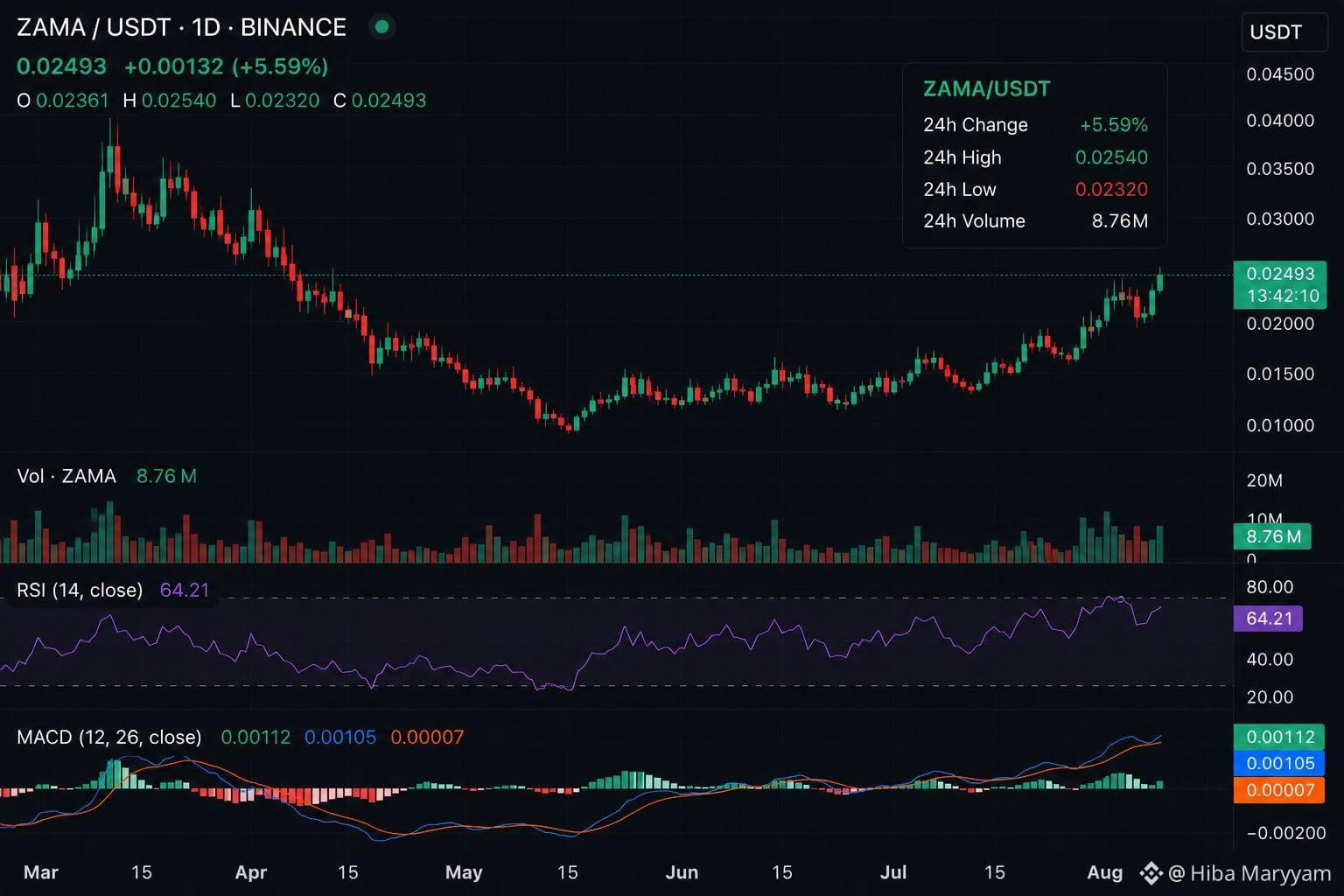1344x896 pixels.
Task: Click the Aug label on the time axis
Action: pyautogui.click(x=1104, y=872)
